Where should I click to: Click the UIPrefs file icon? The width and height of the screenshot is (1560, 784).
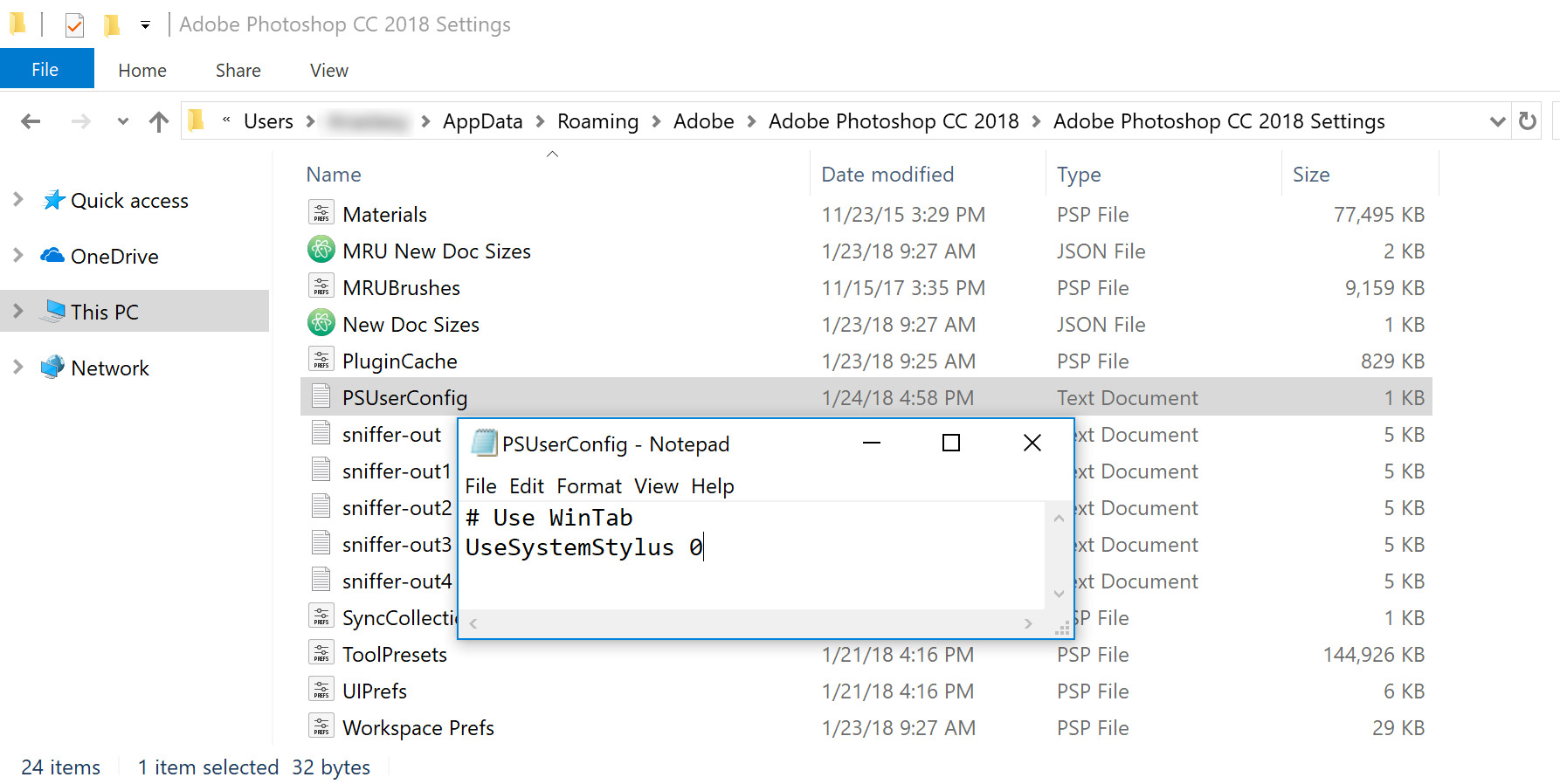(x=321, y=690)
